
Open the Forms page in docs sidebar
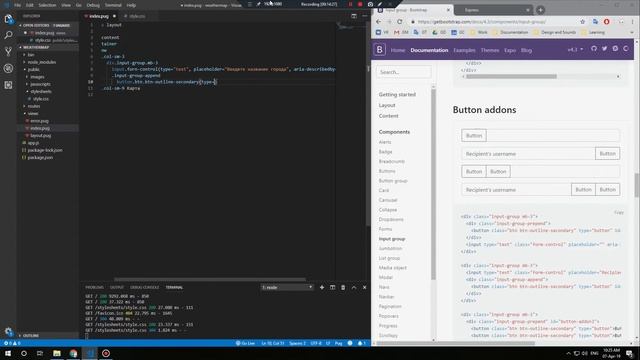point(385,229)
